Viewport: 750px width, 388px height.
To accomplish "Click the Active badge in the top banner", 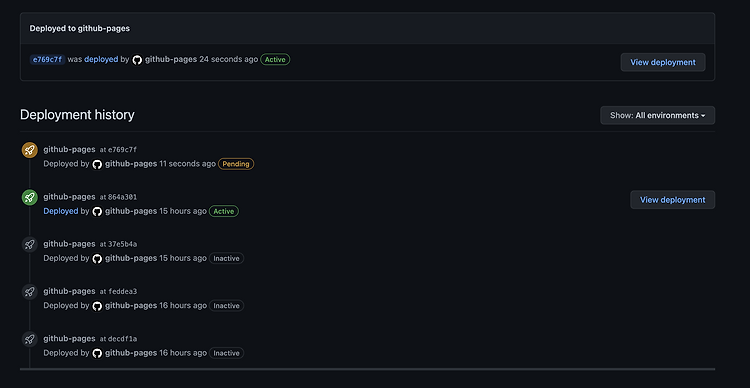I will coord(275,60).
